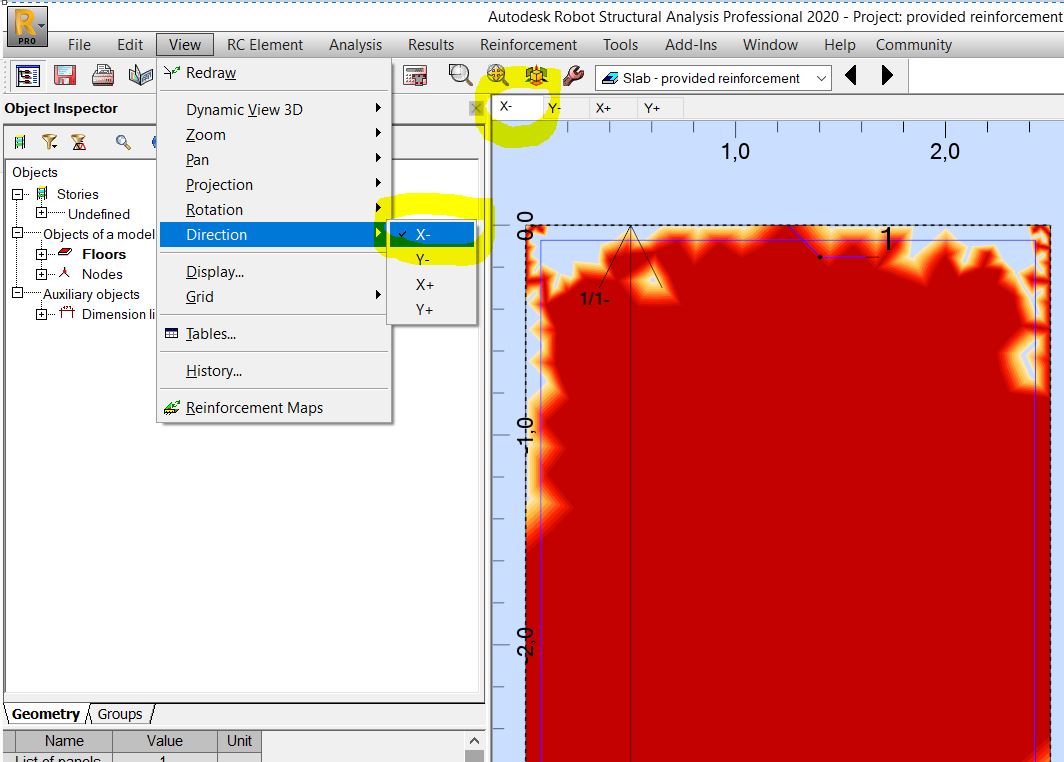Open the Tables entry with grid icon
The height and width of the screenshot is (762, 1064).
coord(275,334)
